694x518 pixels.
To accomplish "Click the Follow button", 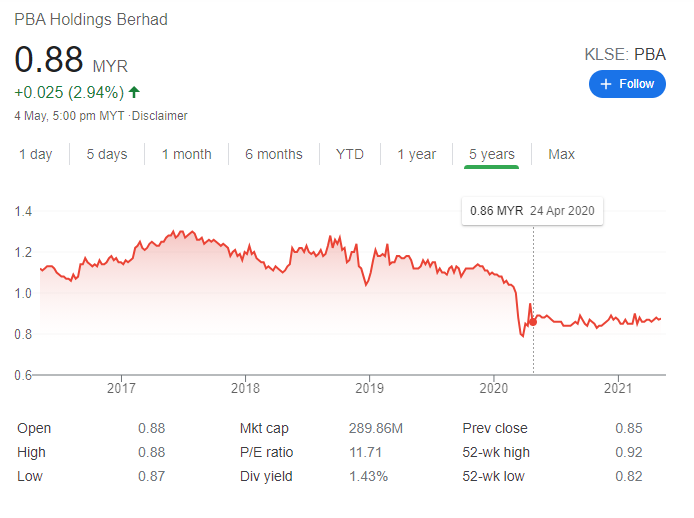I will 627,84.
